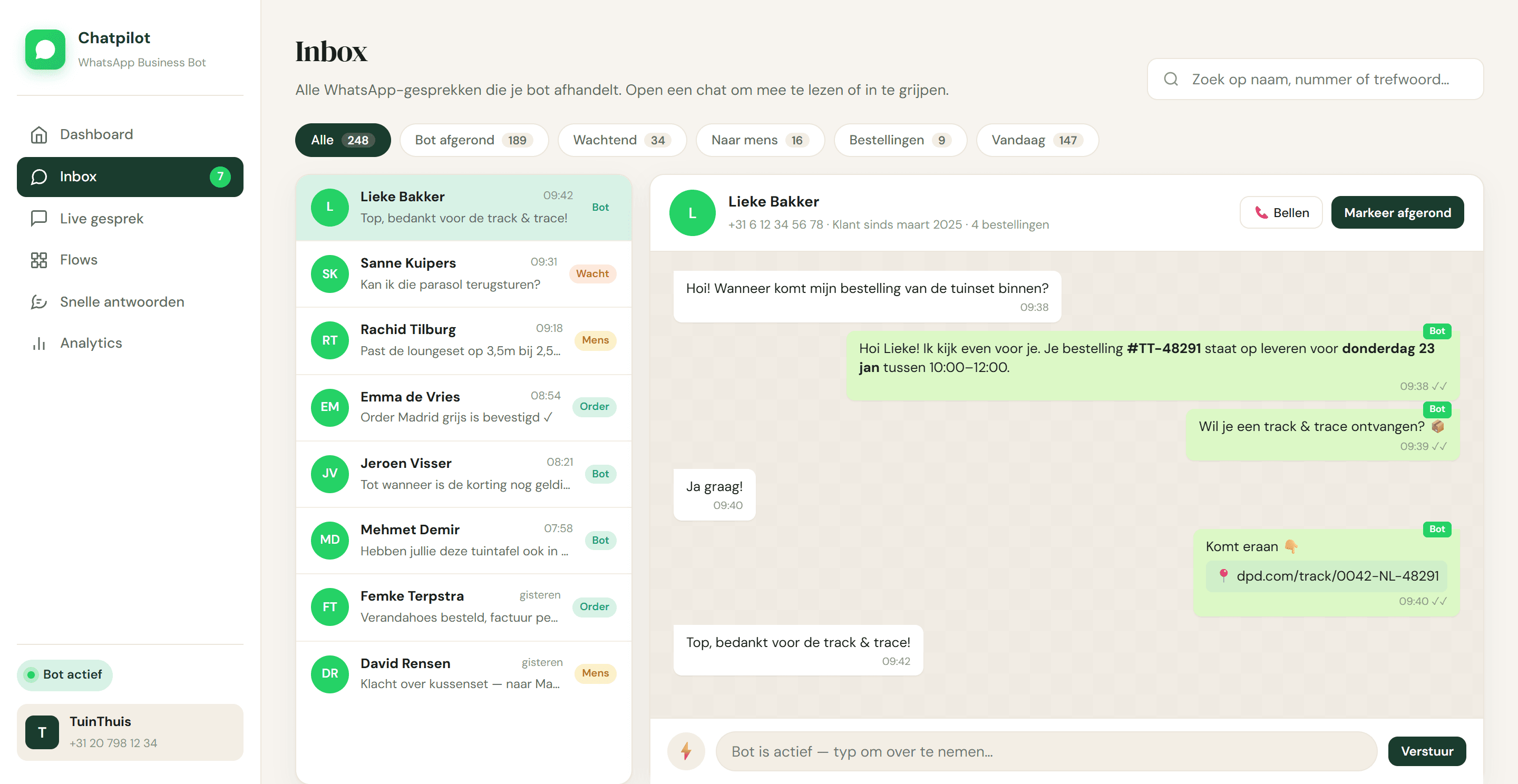Select the Naar mens filter
The height and width of the screenshot is (784, 1518).
(x=760, y=140)
